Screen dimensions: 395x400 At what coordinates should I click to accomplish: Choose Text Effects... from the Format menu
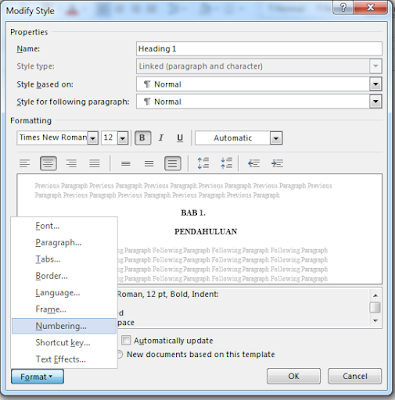64,359
